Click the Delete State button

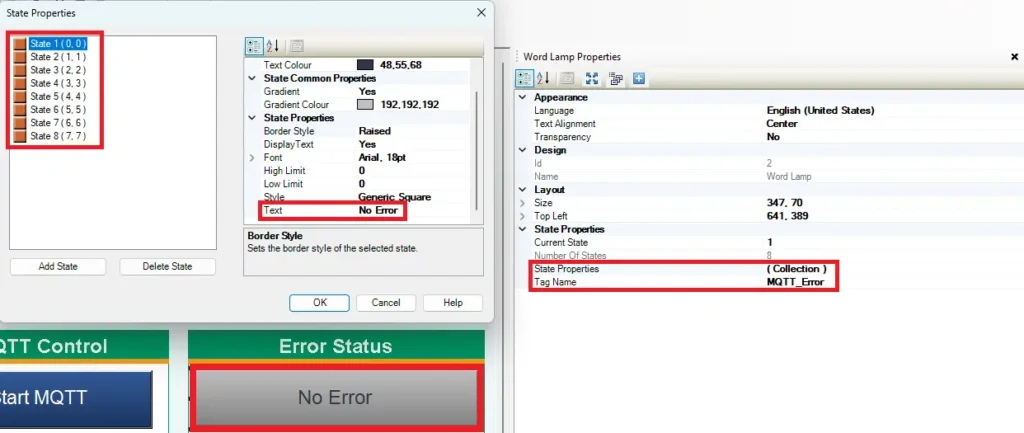167,266
